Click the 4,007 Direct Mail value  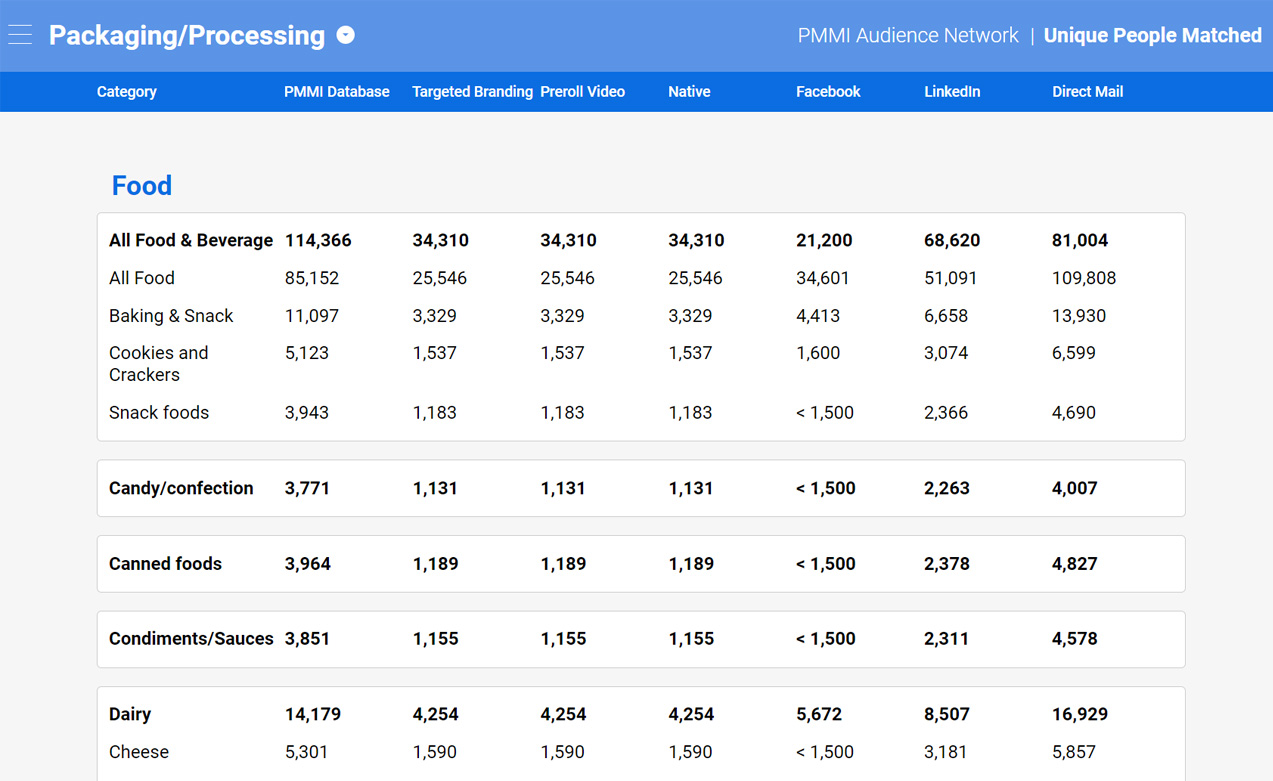[1075, 489]
